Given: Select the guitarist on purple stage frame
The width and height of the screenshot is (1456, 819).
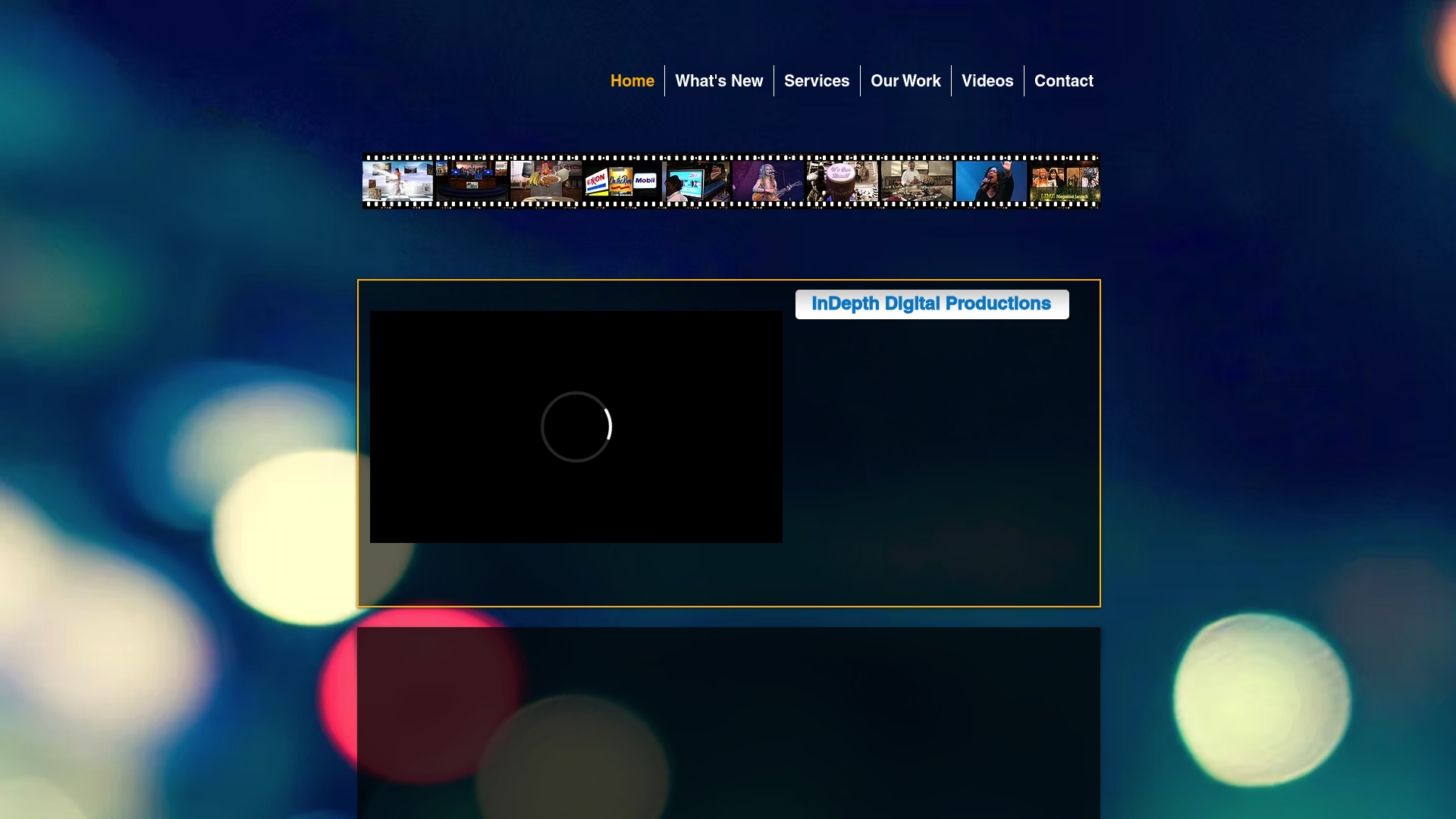Looking at the screenshot, I should [x=767, y=181].
